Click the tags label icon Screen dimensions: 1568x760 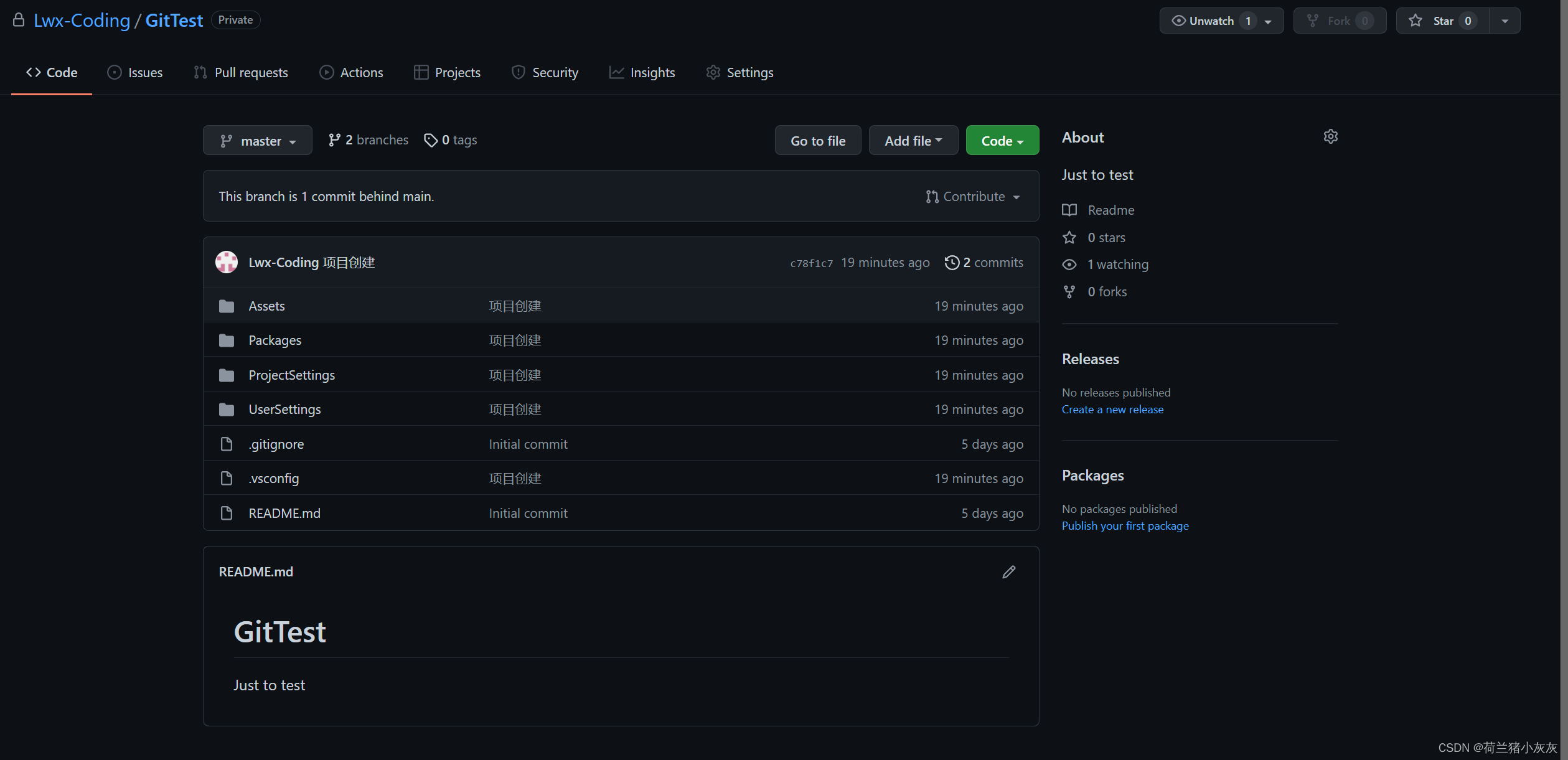coord(431,140)
